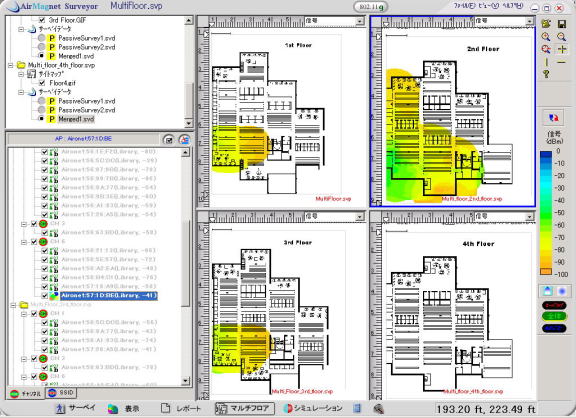Screen dimensions: 576x418
Task: Open help via the question mark icon
Action: point(546,75)
